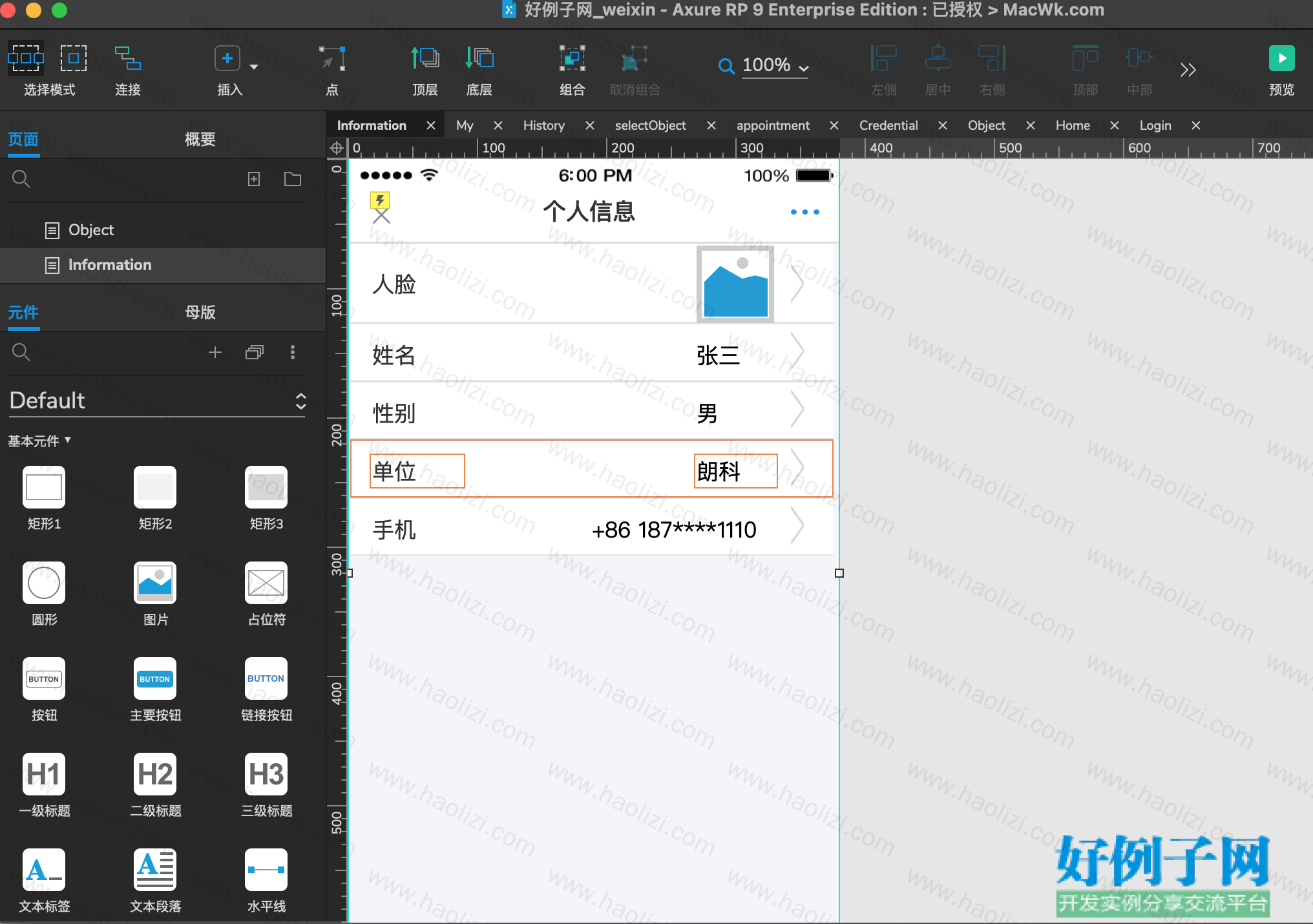1313x924 pixels.
Task: Switch to the 母版 masters tab
Action: 200,312
